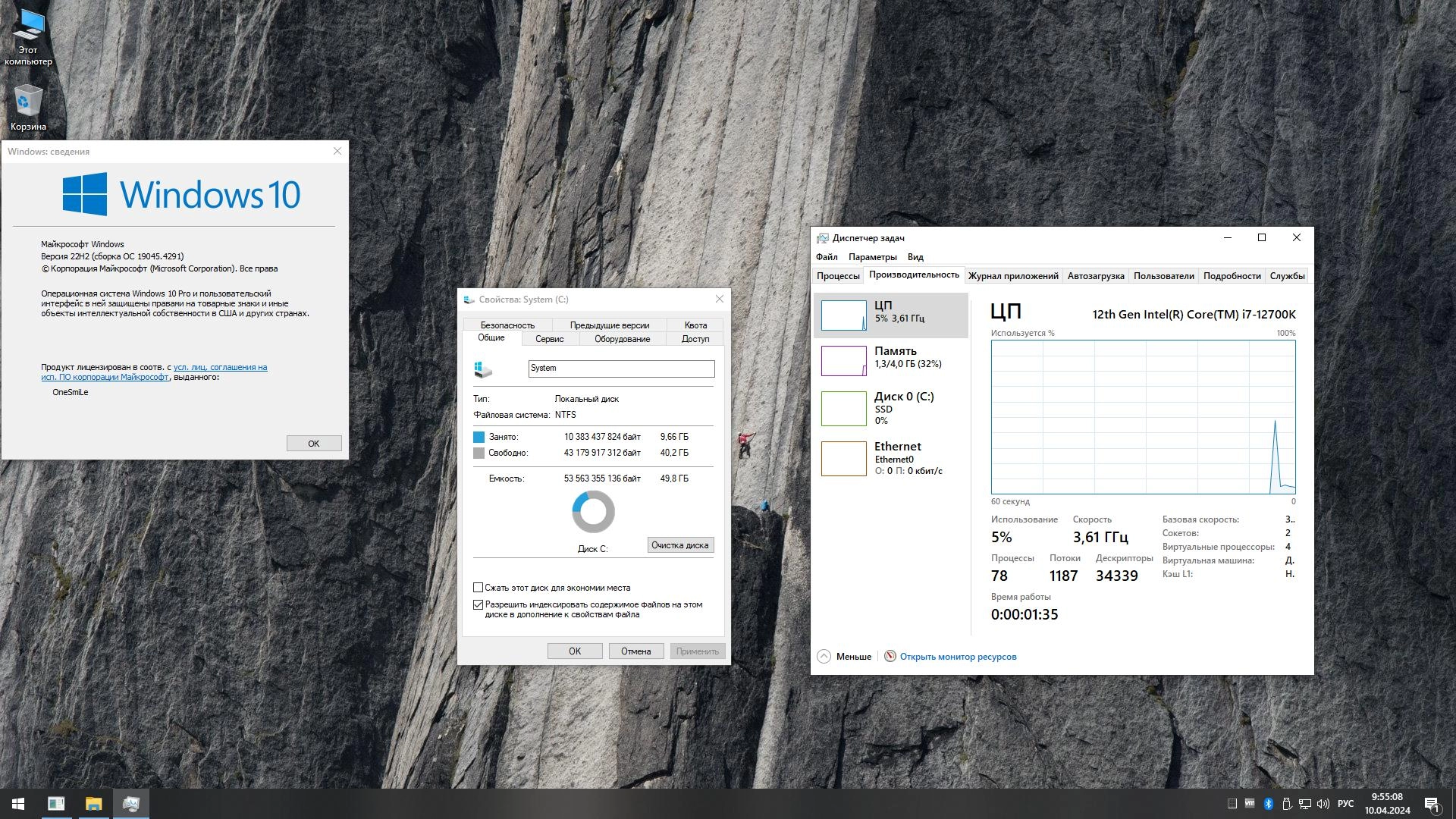1456x819 pixels.
Task: Collapse Task Manager with Меньше chevron
Action: click(x=824, y=657)
